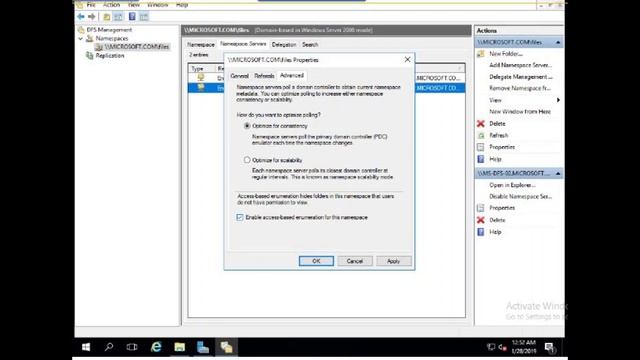
Task: Switch to the Delegation tab
Action: (x=284, y=44)
